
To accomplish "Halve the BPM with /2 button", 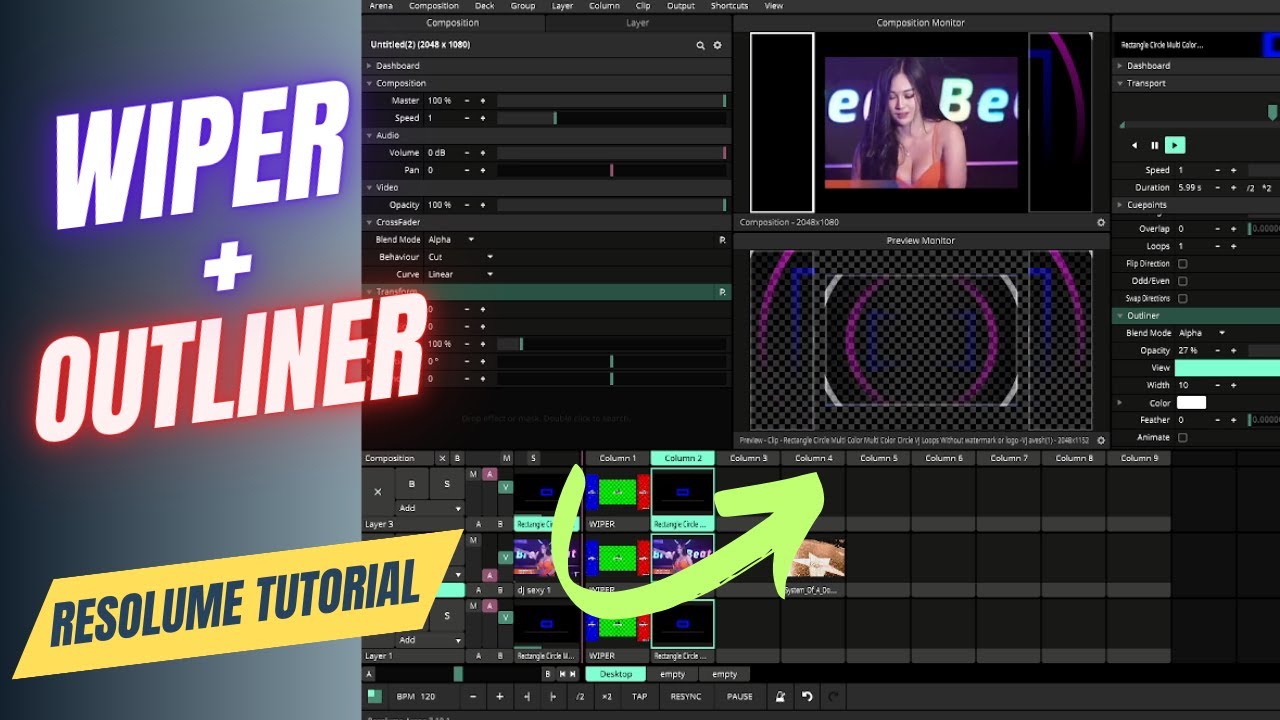I will pyautogui.click(x=580, y=696).
